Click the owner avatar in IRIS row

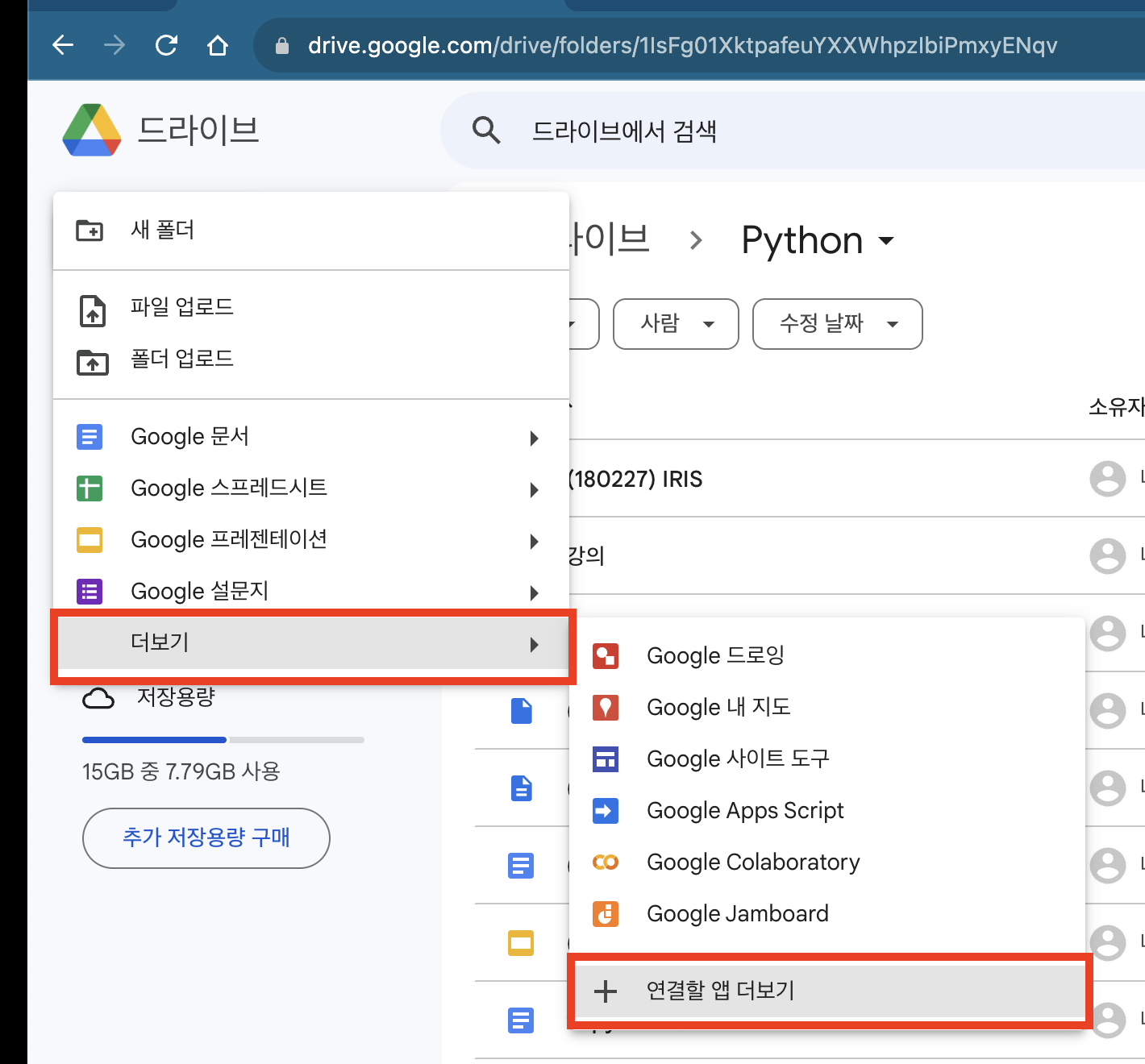click(x=1108, y=479)
